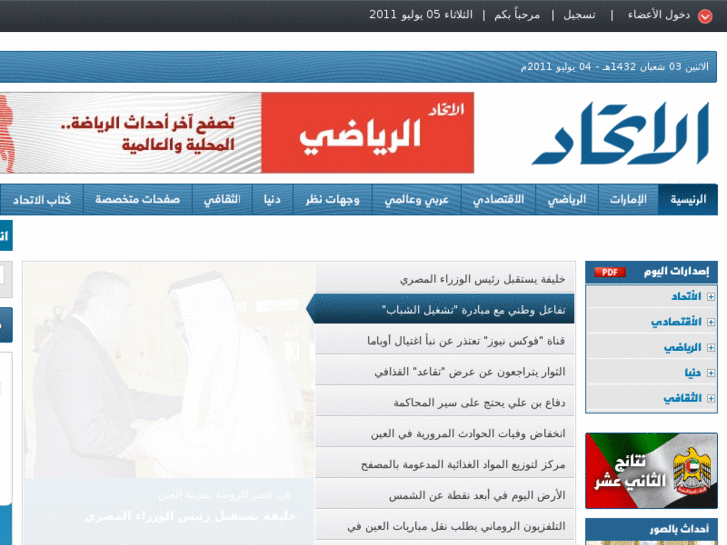Expand the الرياضي edition plus icon
Viewport: 727px width, 545px height.
711,348
